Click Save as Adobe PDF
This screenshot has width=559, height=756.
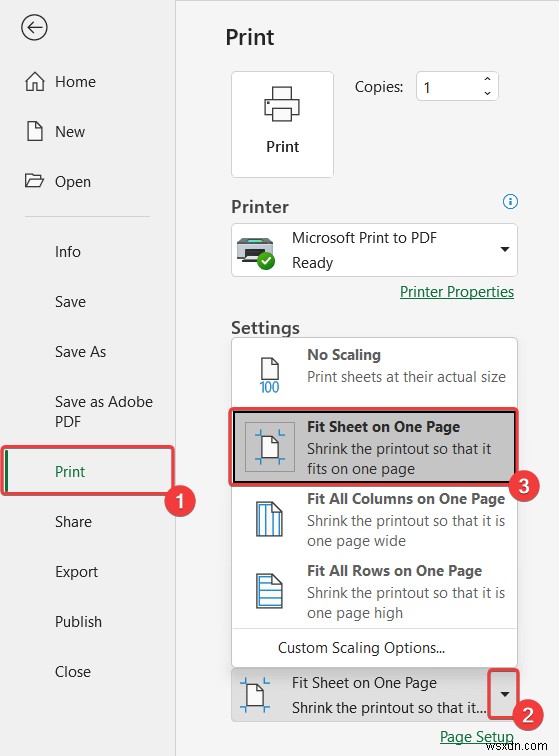(x=104, y=411)
